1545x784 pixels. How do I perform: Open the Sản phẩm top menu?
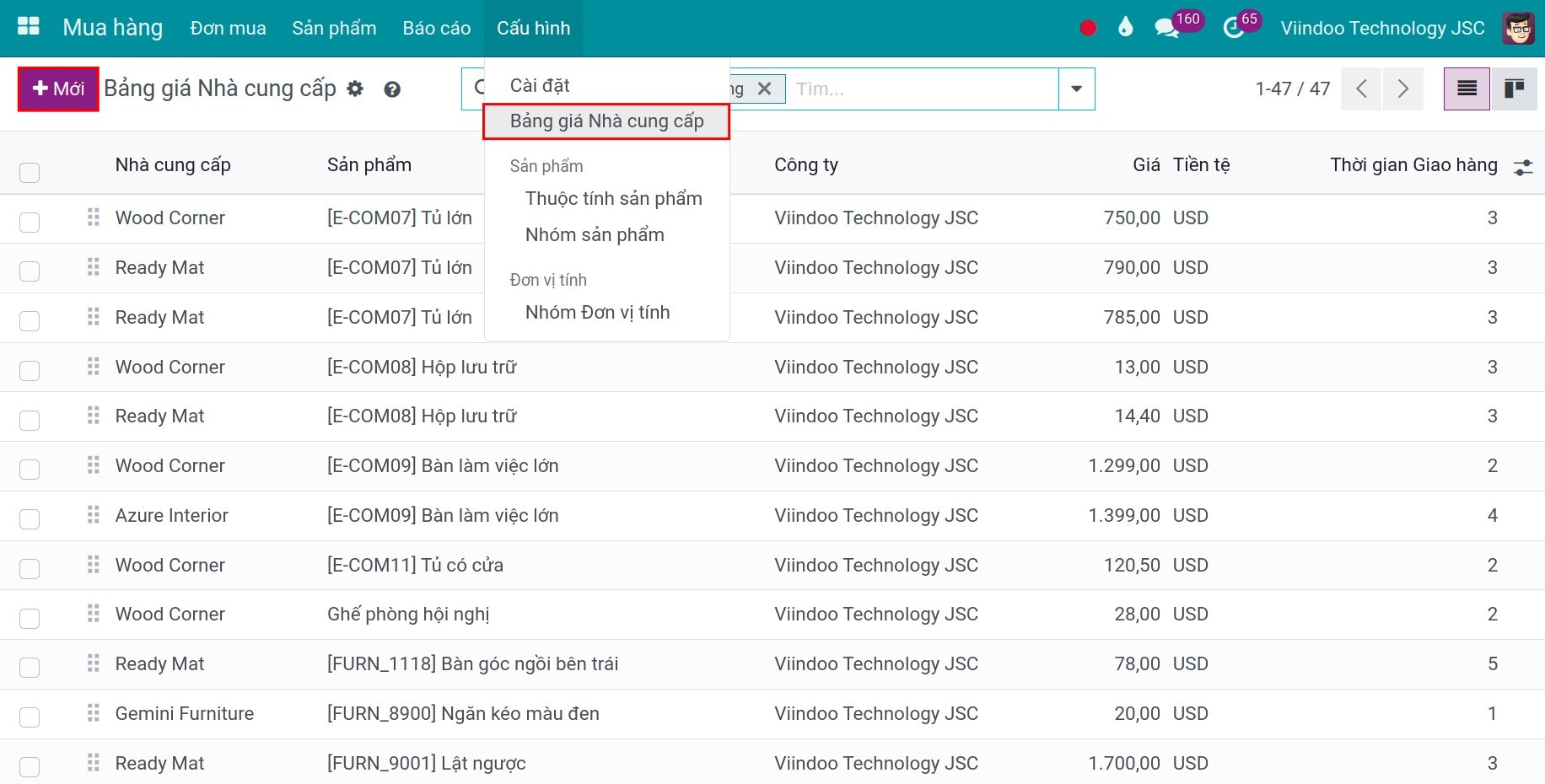[x=334, y=28]
